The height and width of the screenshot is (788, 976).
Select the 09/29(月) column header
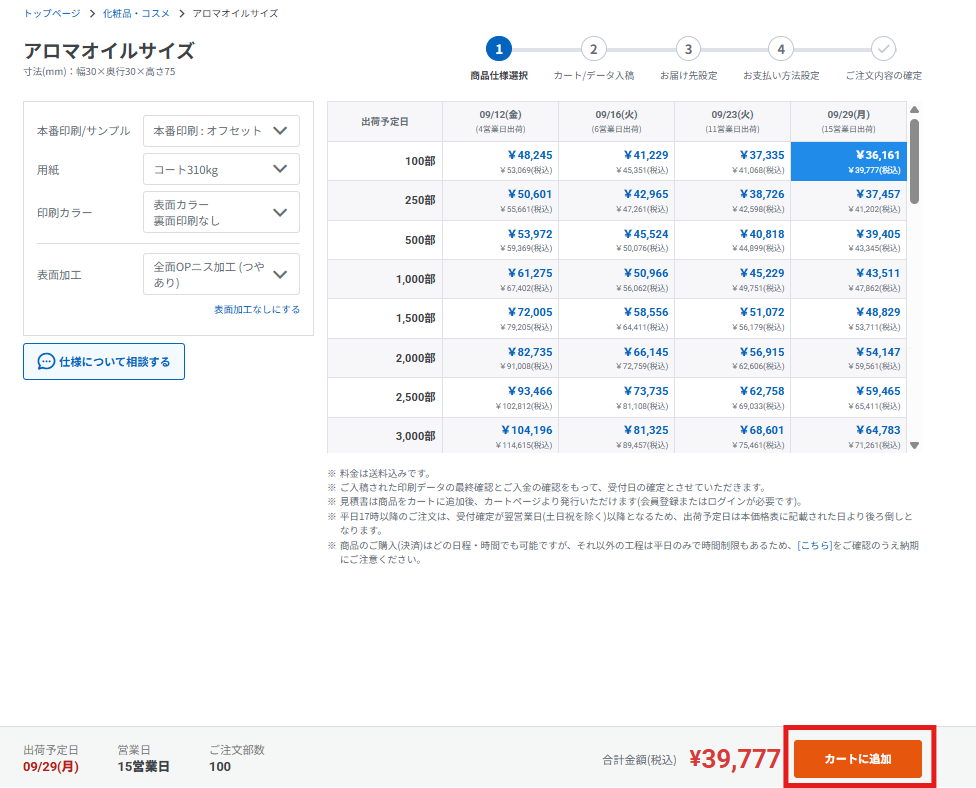tap(848, 121)
